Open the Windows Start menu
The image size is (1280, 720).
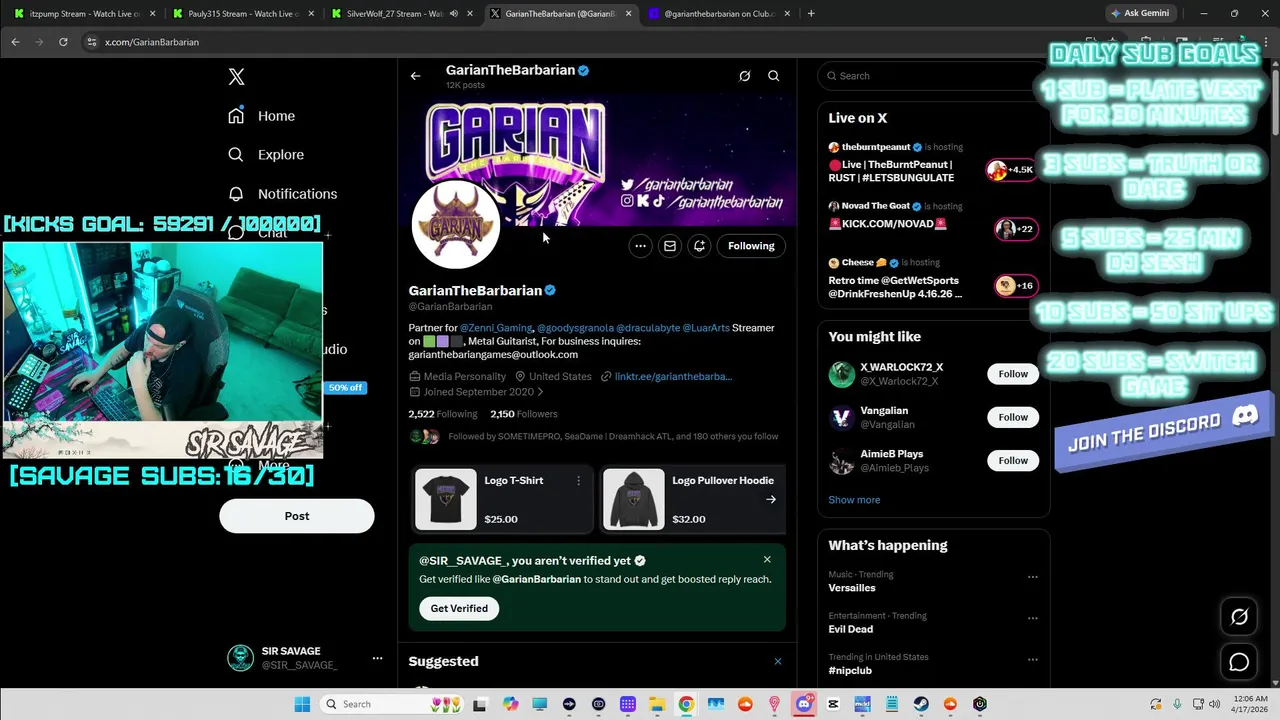tap(302, 704)
